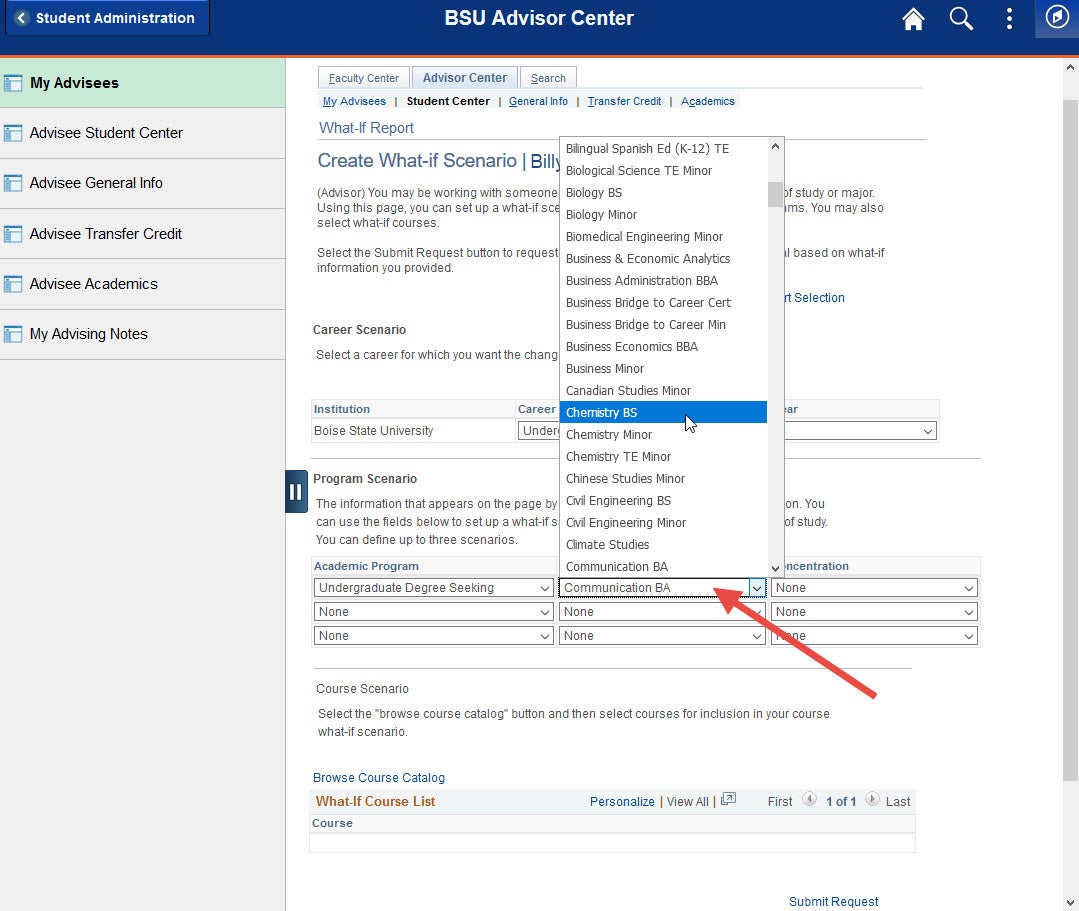Click the Advisee Academics icon

pyautogui.click(x=13, y=284)
